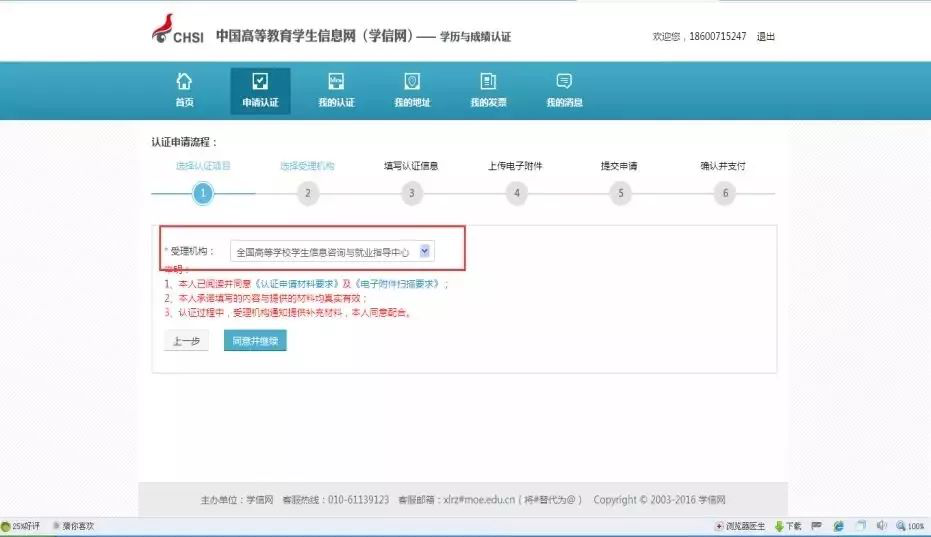Go to 我的认证 menu label

click(336, 102)
